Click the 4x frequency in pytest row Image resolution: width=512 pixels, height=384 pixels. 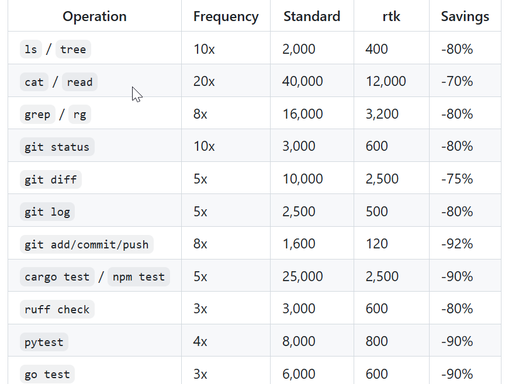(200, 341)
